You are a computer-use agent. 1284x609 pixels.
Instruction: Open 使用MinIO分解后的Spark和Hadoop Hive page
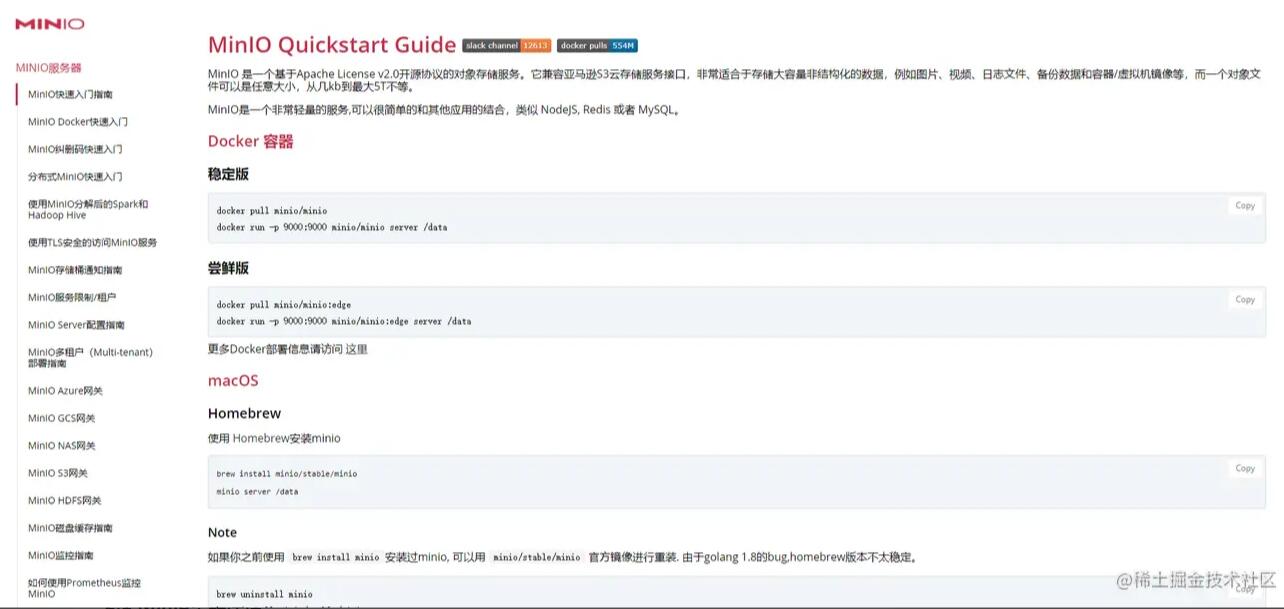pyautogui.click(x=88, y=209)
